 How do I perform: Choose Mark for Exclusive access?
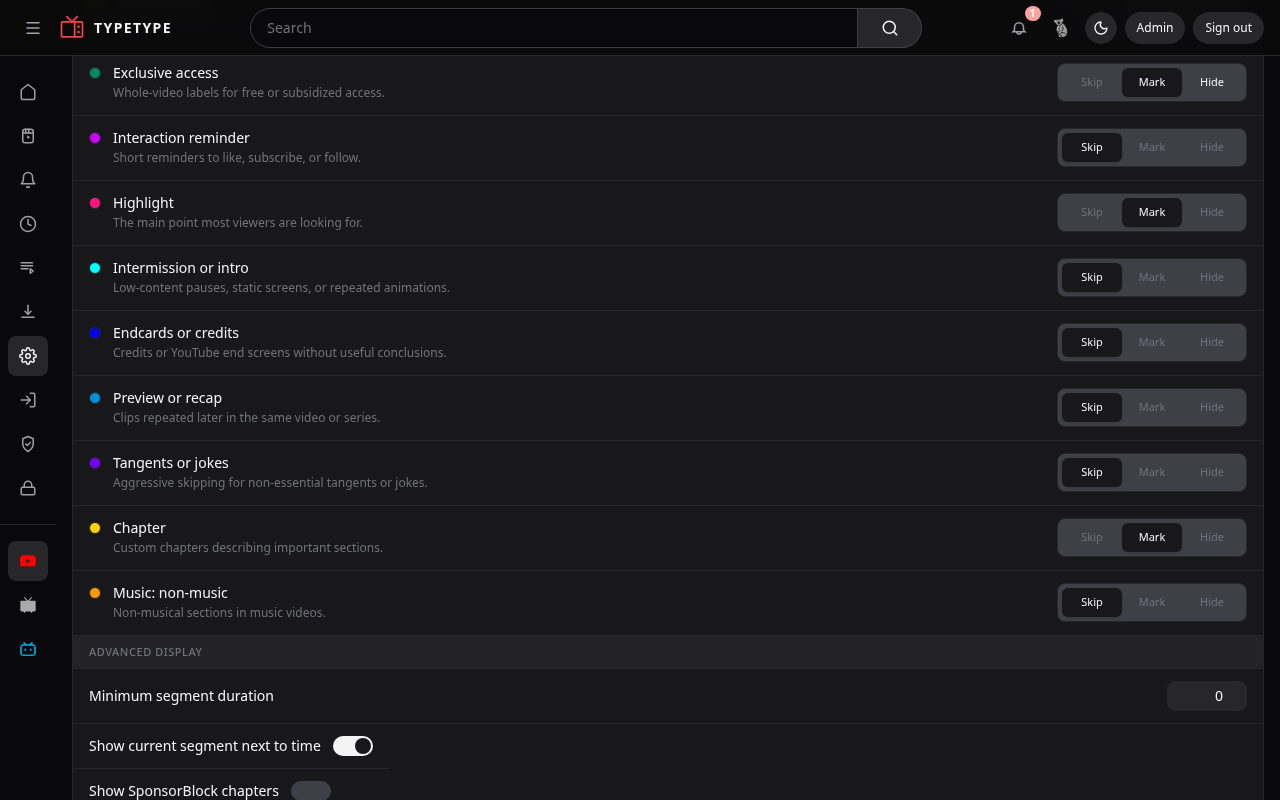(1152, 82)
